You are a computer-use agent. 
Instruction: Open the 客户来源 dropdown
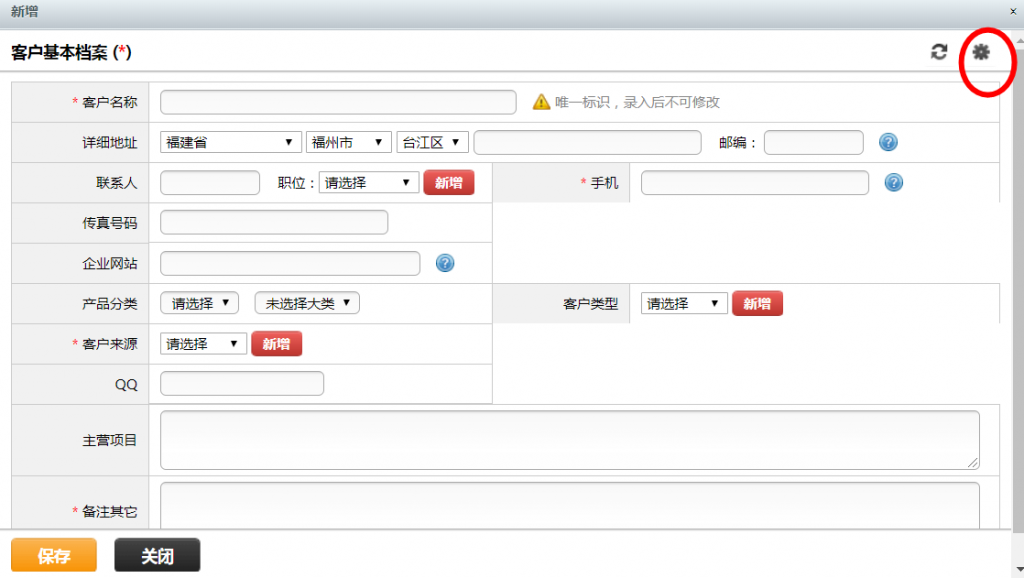[x=203, y=344]
